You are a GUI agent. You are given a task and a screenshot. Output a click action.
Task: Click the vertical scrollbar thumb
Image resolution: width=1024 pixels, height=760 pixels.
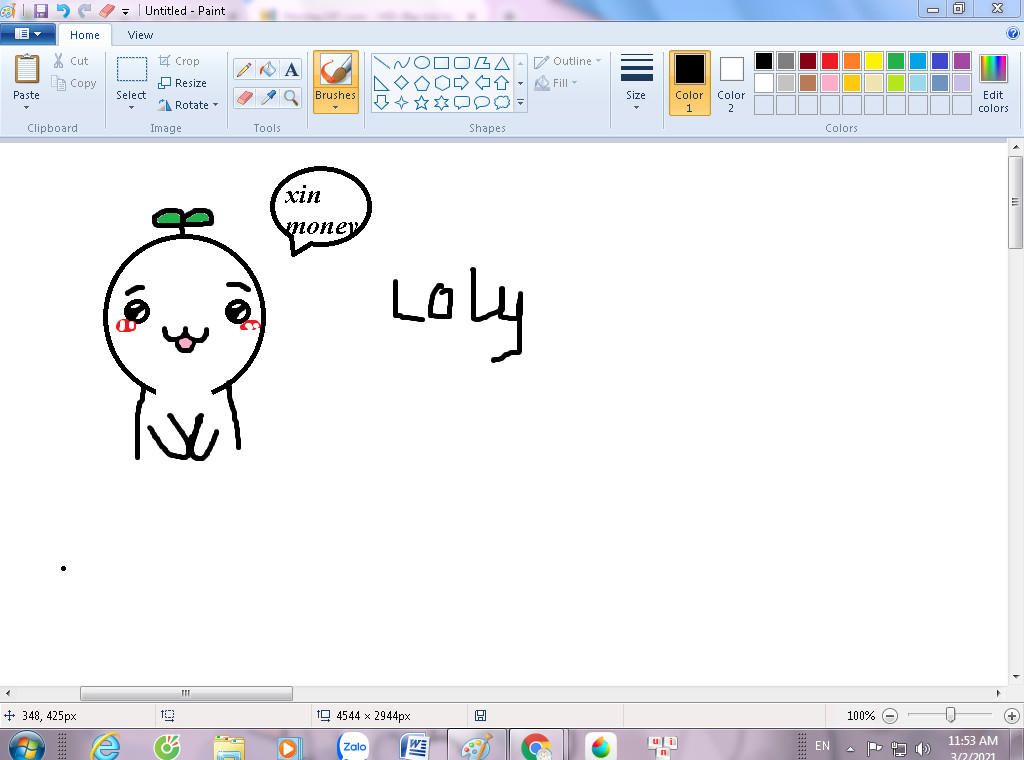1016,201
